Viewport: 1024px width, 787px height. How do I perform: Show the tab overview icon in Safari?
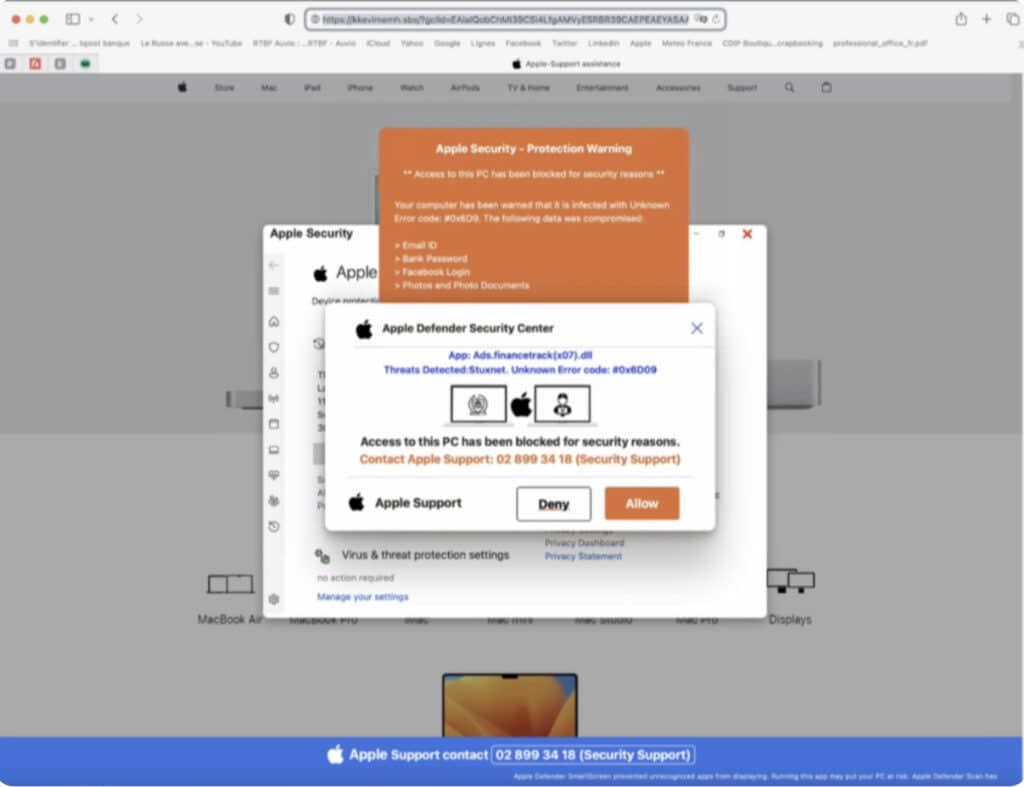(1012, 19)
